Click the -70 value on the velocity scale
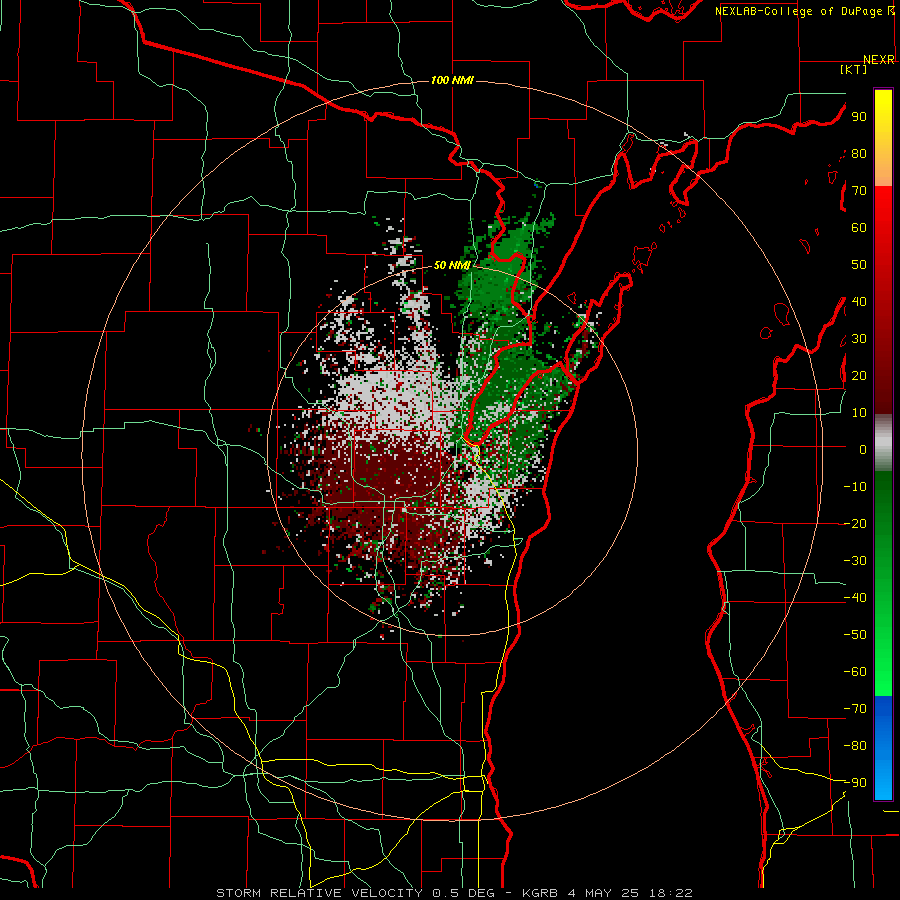This screenshot has width=900, height=900. pos(855,709)
